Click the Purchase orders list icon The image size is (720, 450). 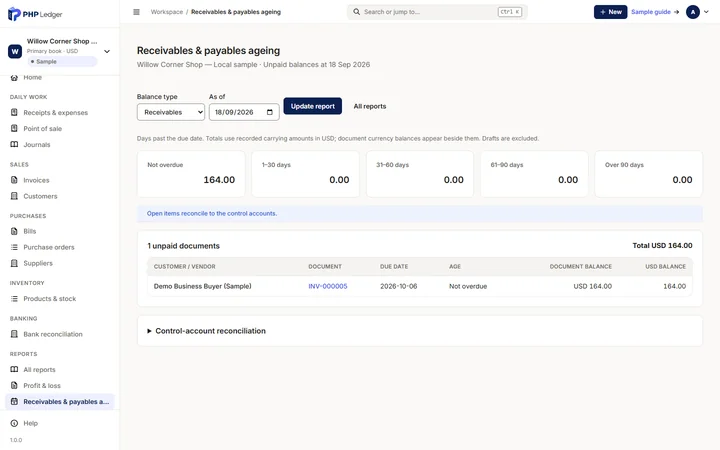[14, 247]
